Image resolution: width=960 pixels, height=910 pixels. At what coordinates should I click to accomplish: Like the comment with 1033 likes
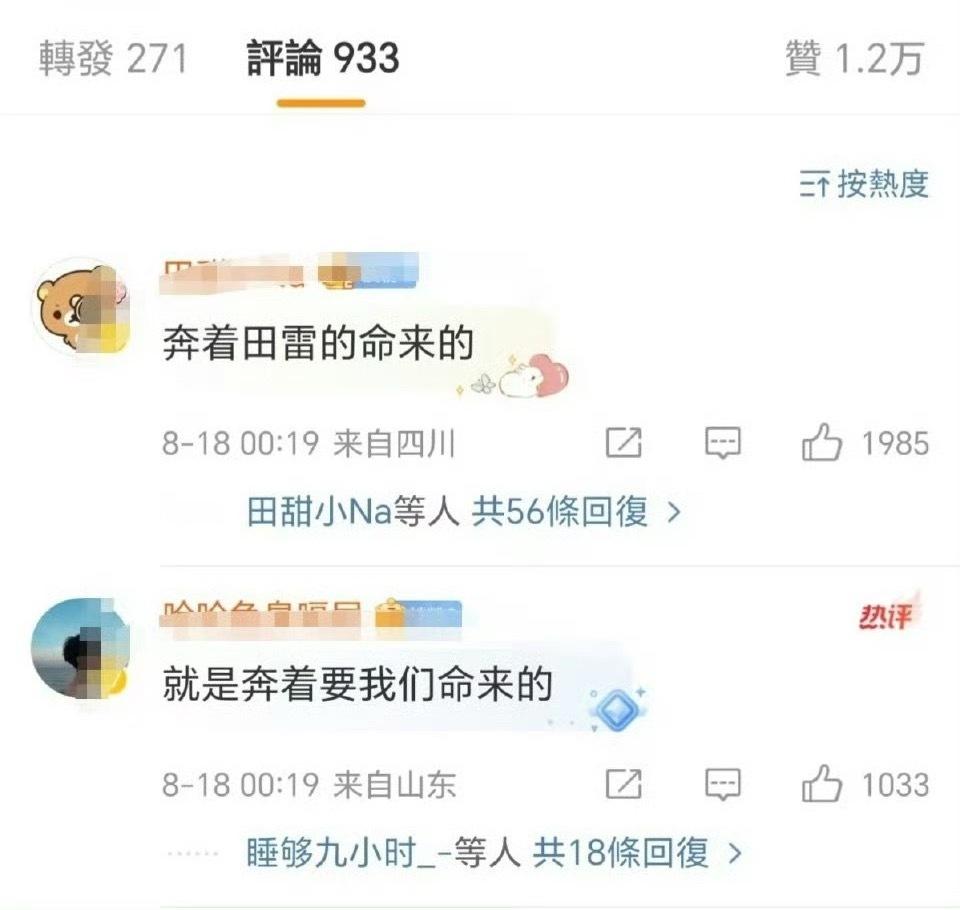click(x=821, y=783)
